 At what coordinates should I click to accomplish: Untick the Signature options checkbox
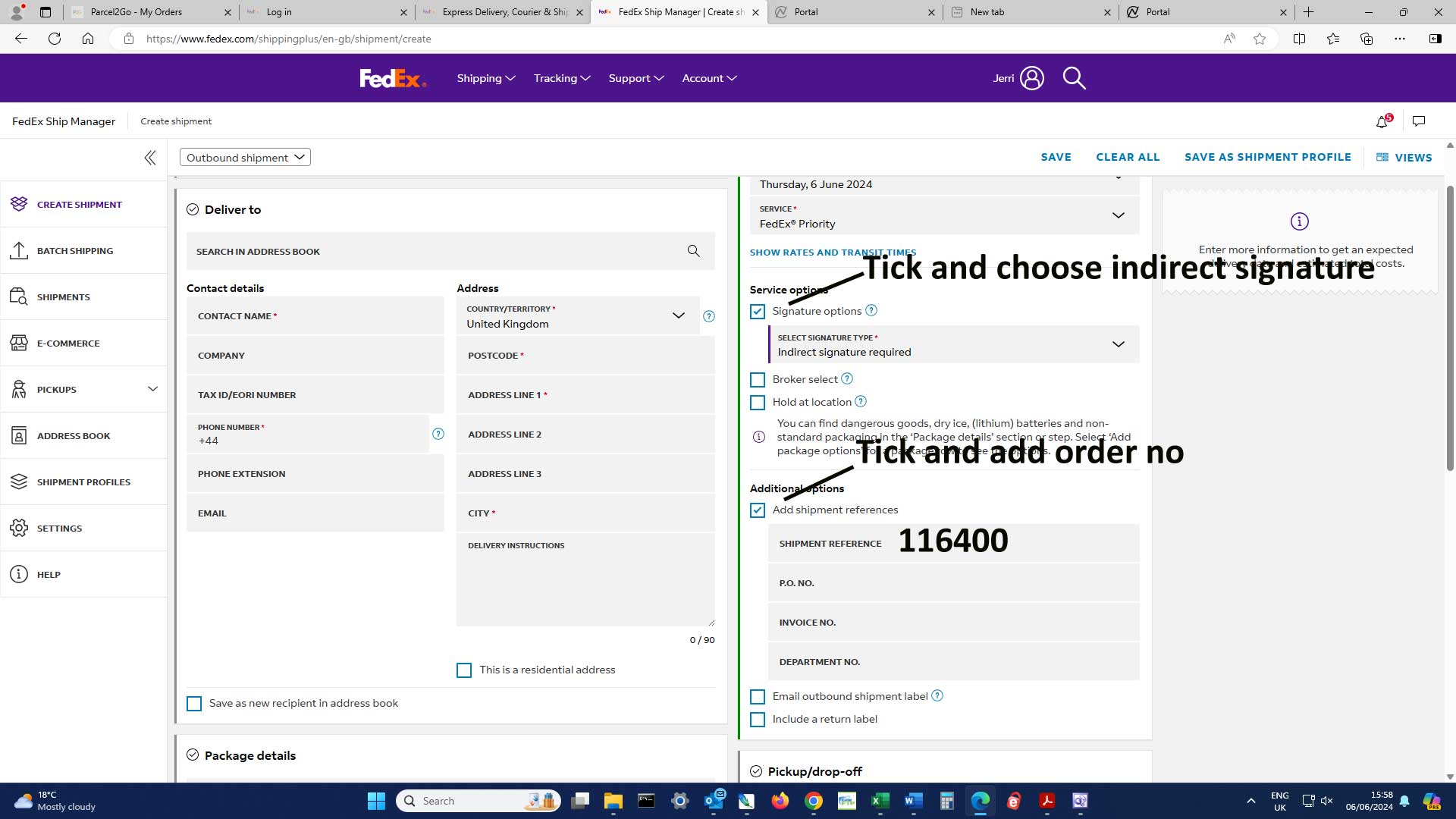pos(758,312)
